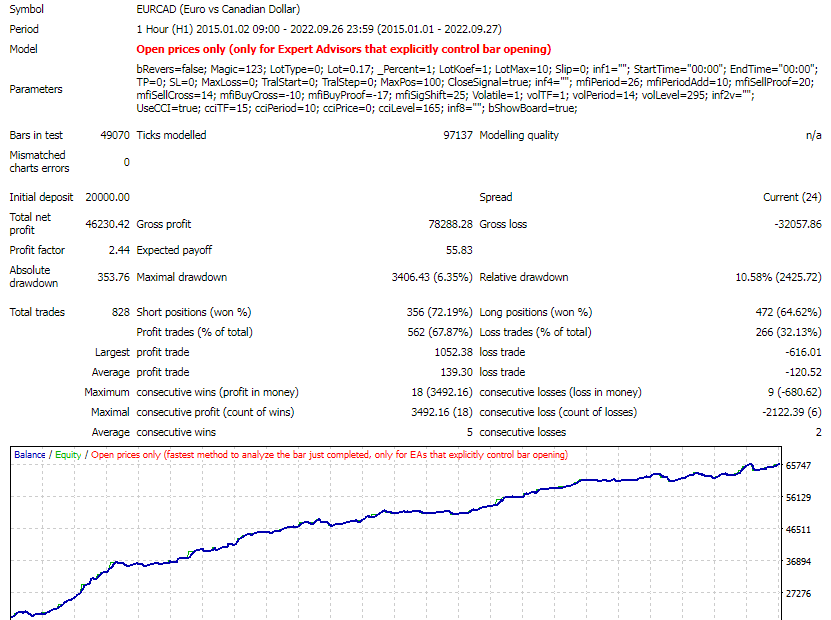Click chart axis label 56129

click(798, 498)
